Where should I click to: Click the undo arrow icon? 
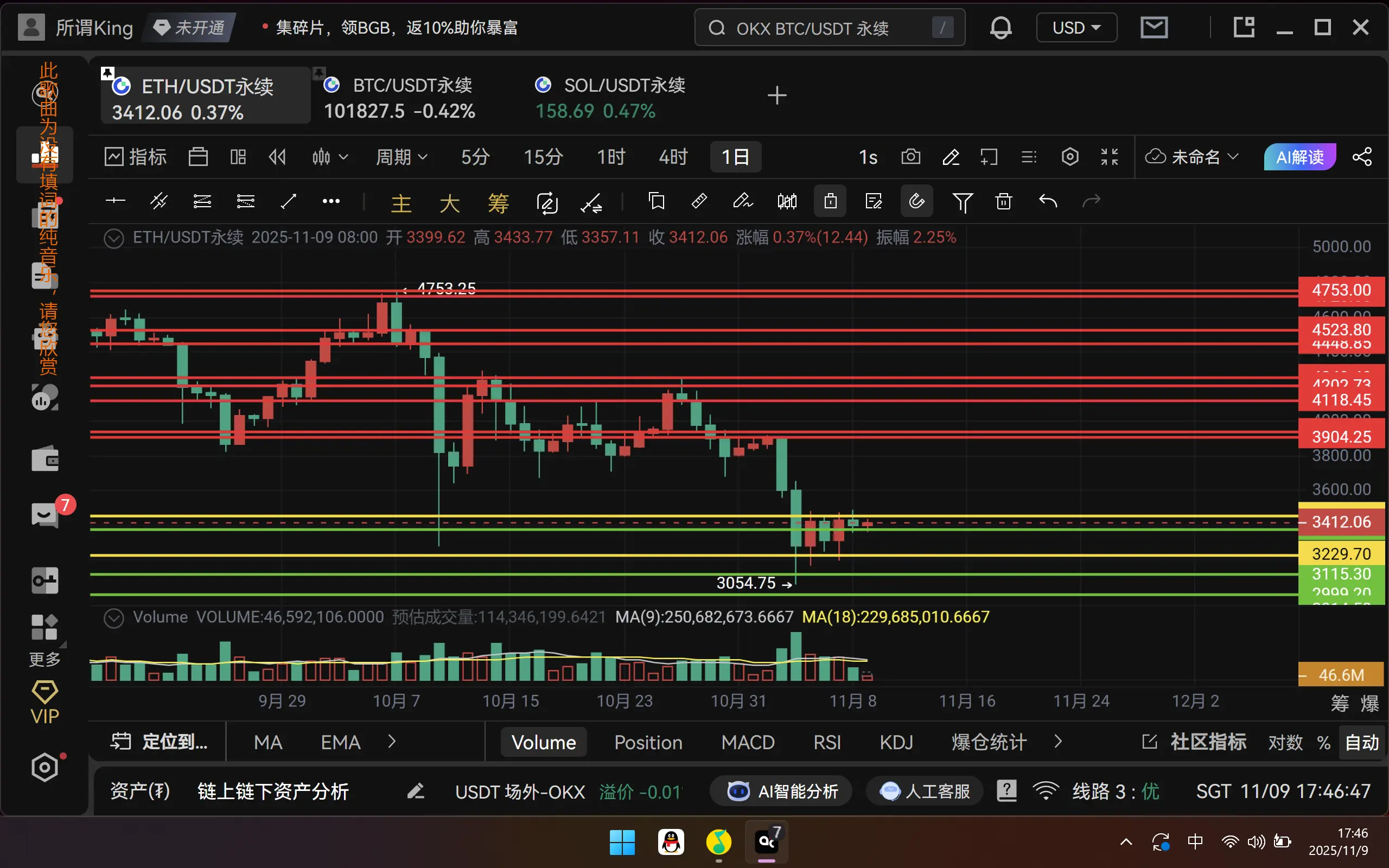[1048, 201]
